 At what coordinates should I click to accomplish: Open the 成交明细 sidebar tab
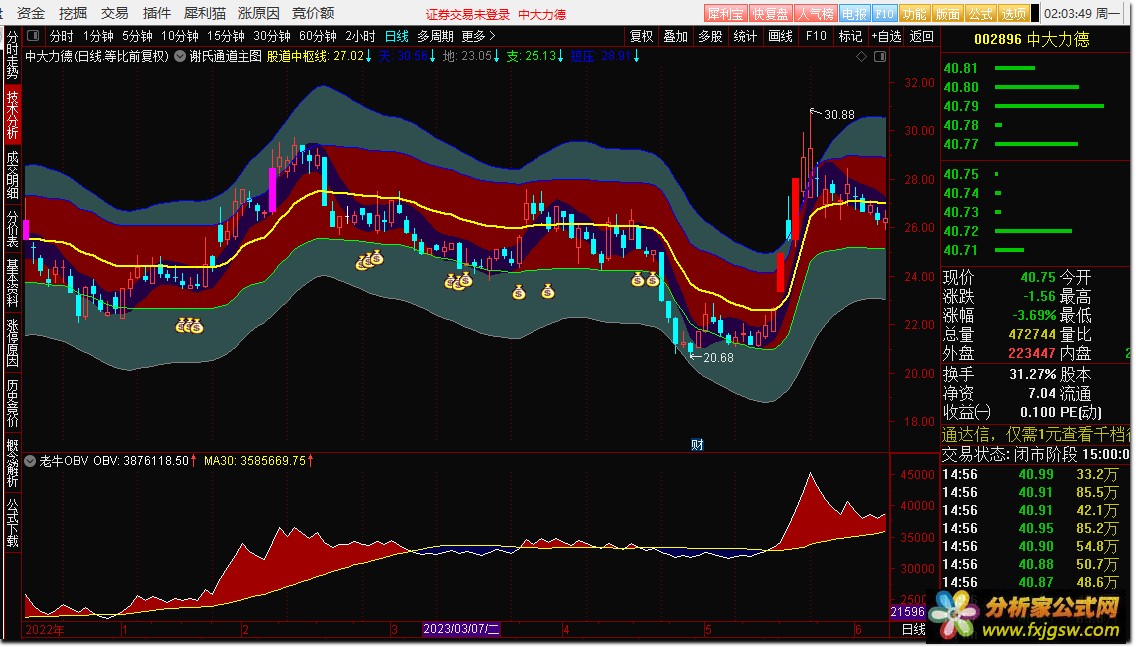coord(12,175)
